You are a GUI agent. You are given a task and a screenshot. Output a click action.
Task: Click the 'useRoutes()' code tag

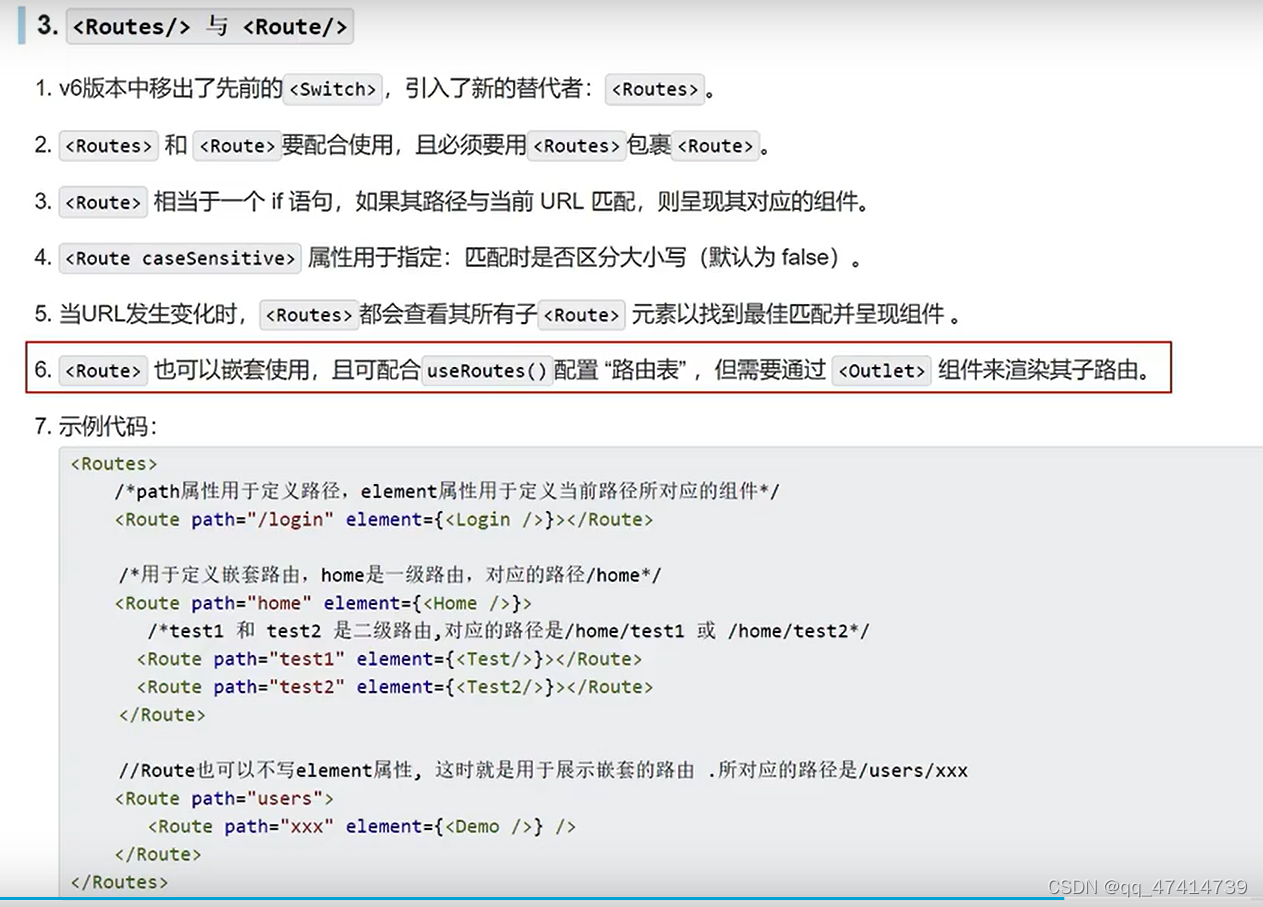coord(487,371)
